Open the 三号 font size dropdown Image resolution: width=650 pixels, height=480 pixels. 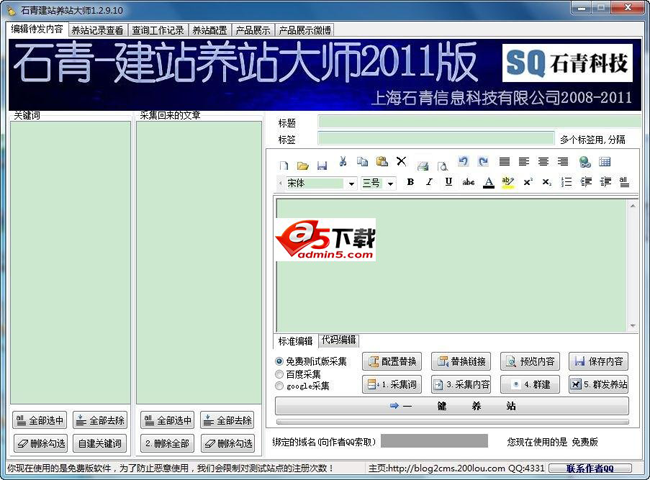pos(390,183)
